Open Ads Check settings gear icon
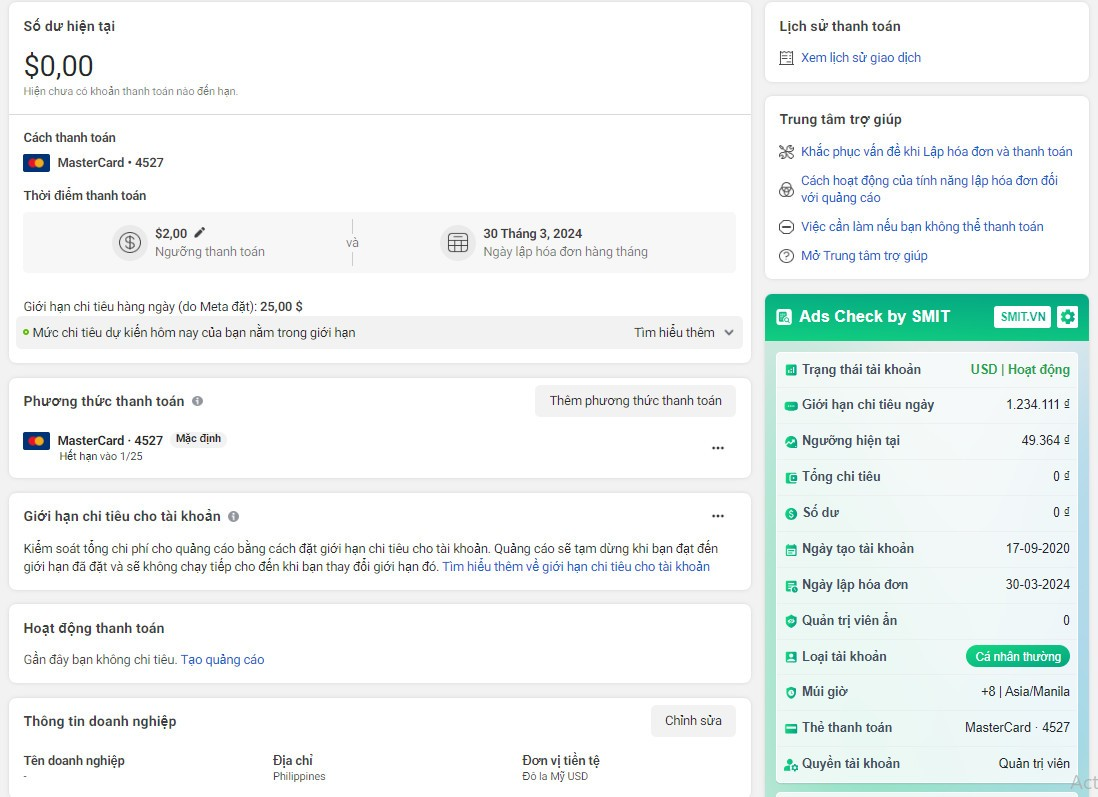Image resolution: width=1098 pixels, height=797 pixels. pyautogui.click(x=1067, y=317)
